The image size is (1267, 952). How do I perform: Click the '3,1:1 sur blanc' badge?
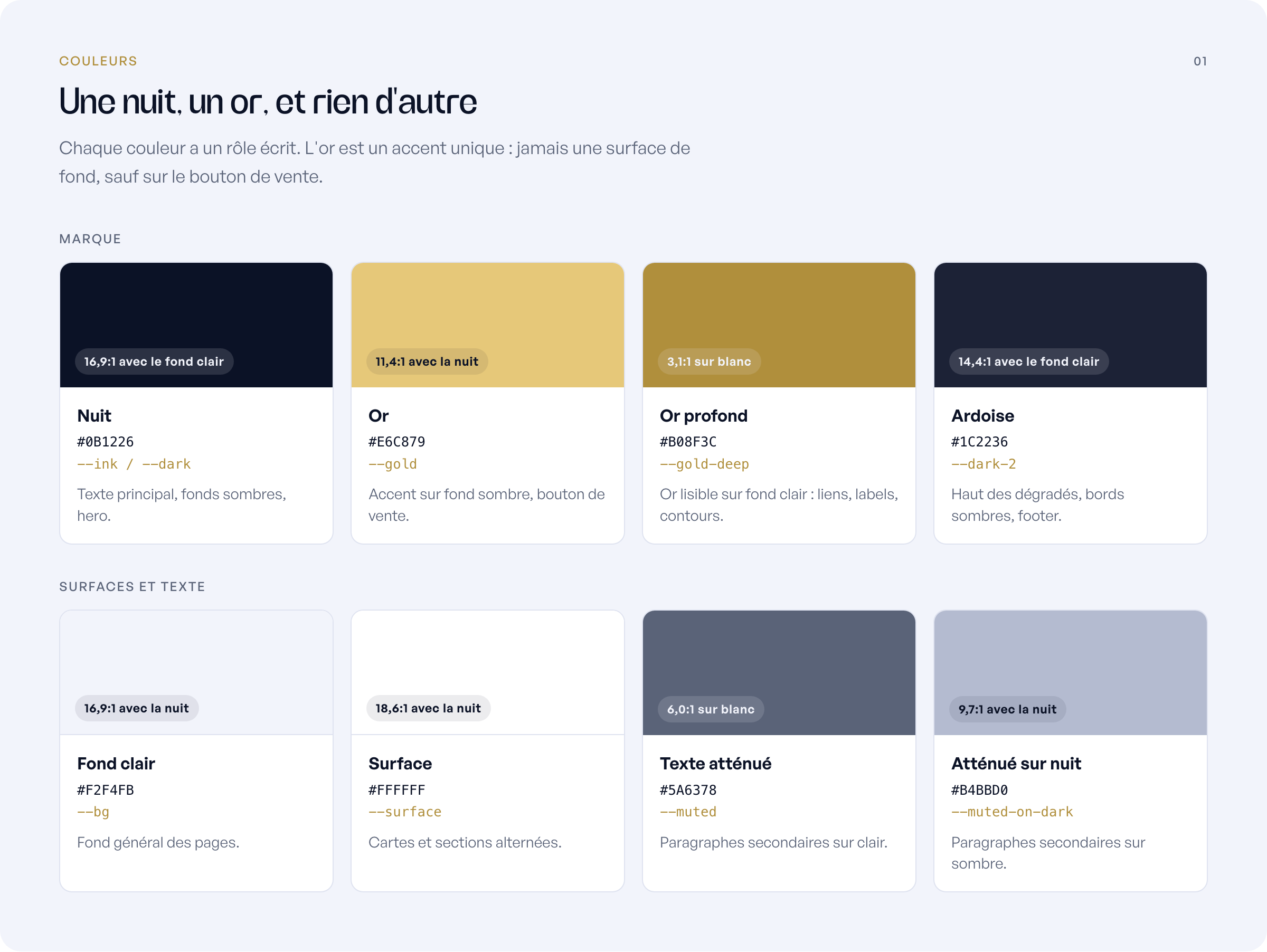[x=709, y=361]
